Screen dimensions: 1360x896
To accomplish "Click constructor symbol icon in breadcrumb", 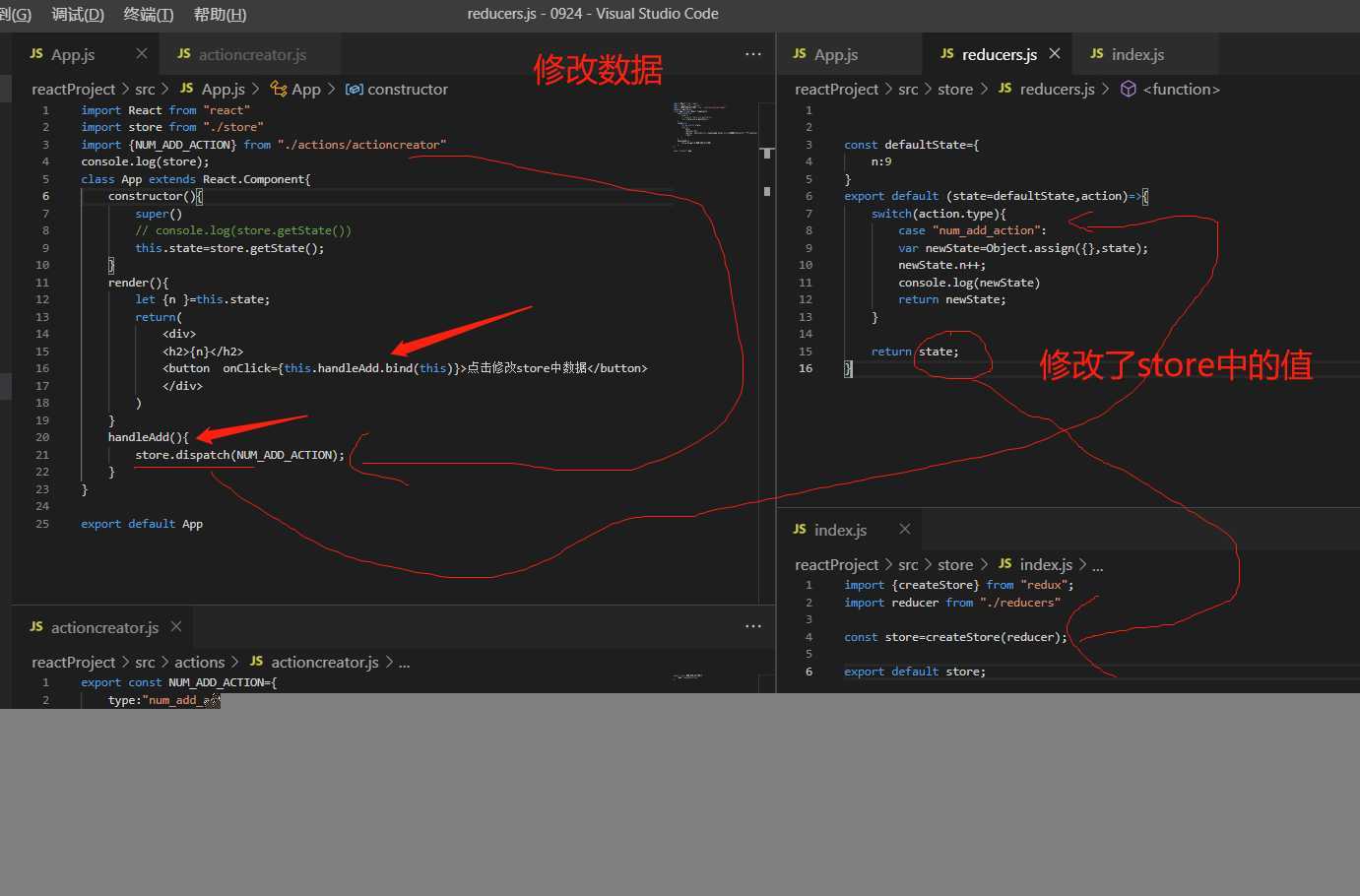I will pyautogui.click(x=355, y=90).
